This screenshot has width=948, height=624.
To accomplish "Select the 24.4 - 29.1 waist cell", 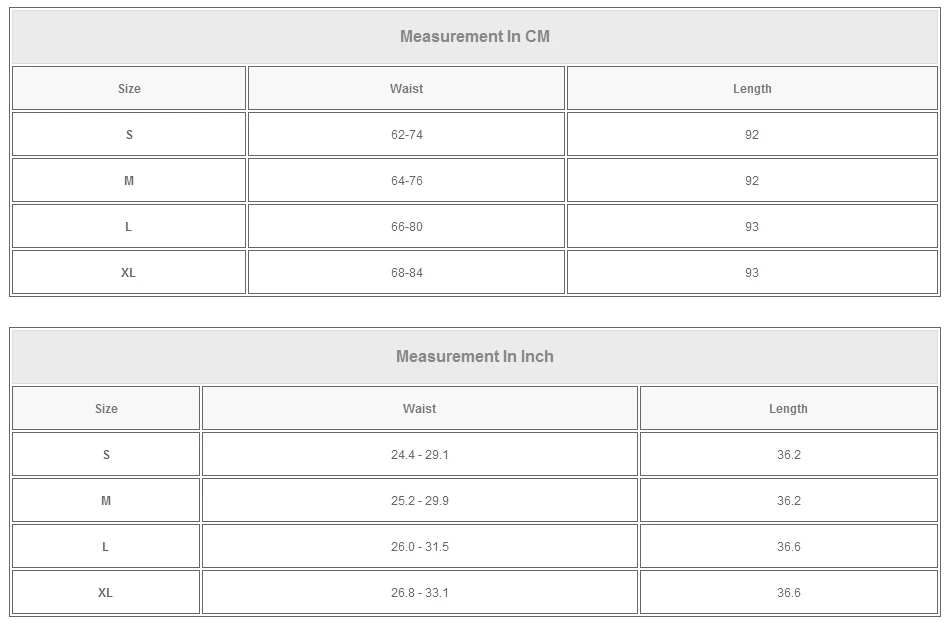I will [x=419, y=455].
